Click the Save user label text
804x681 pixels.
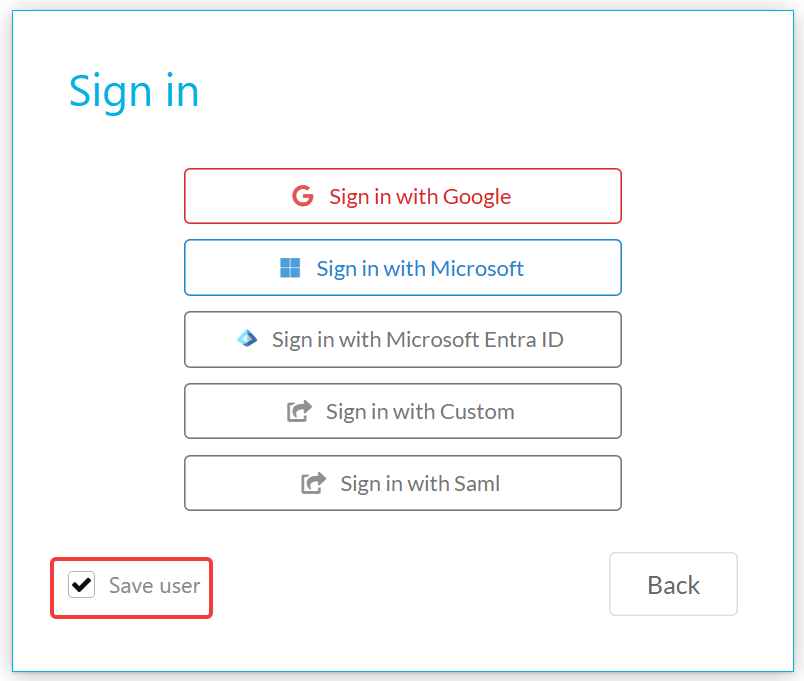154,586
